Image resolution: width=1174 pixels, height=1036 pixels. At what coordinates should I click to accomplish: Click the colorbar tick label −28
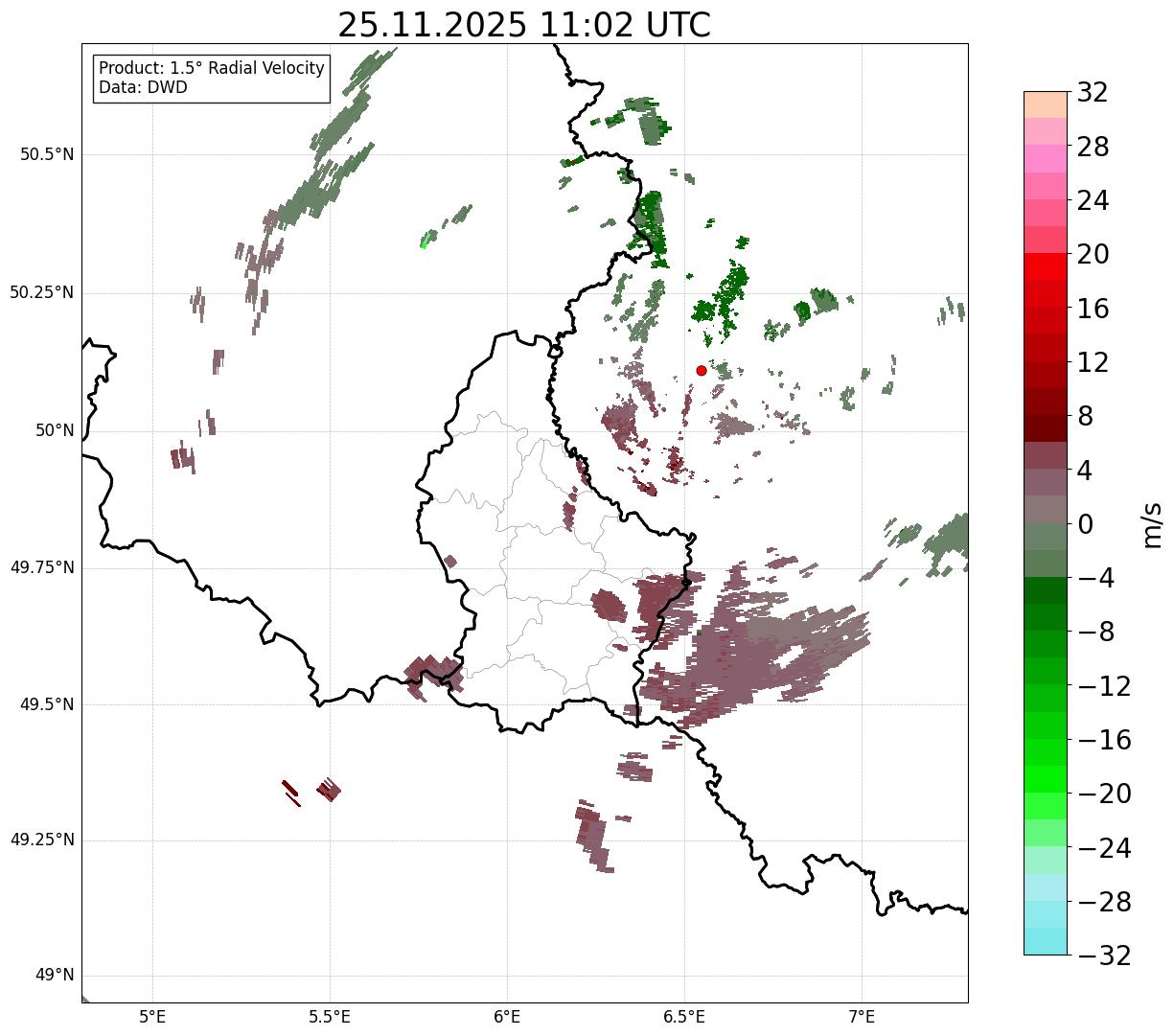1104,902
